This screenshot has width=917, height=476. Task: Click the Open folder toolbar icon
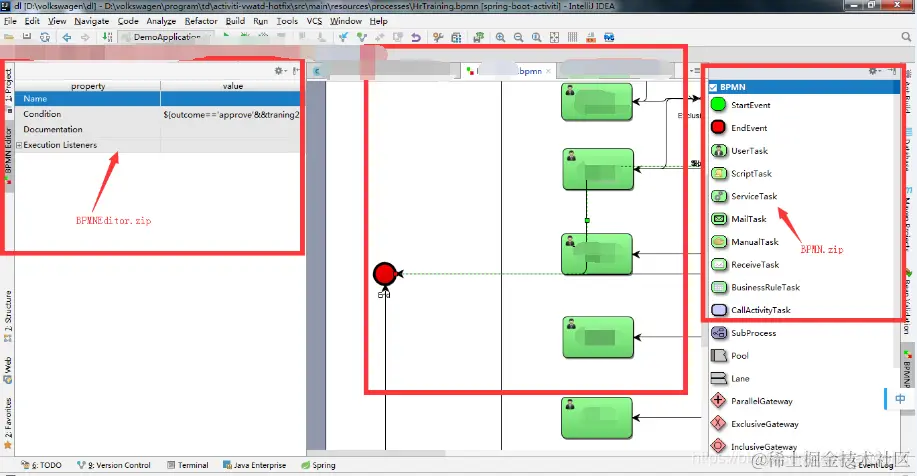click(x=9, y=37)
